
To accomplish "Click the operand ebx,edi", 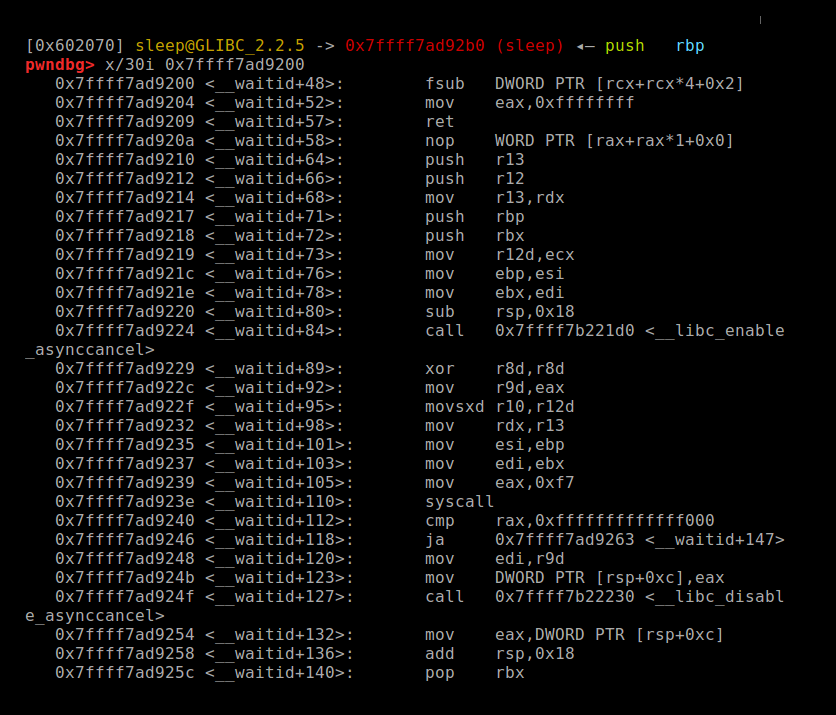I will (x=529, y=293).
